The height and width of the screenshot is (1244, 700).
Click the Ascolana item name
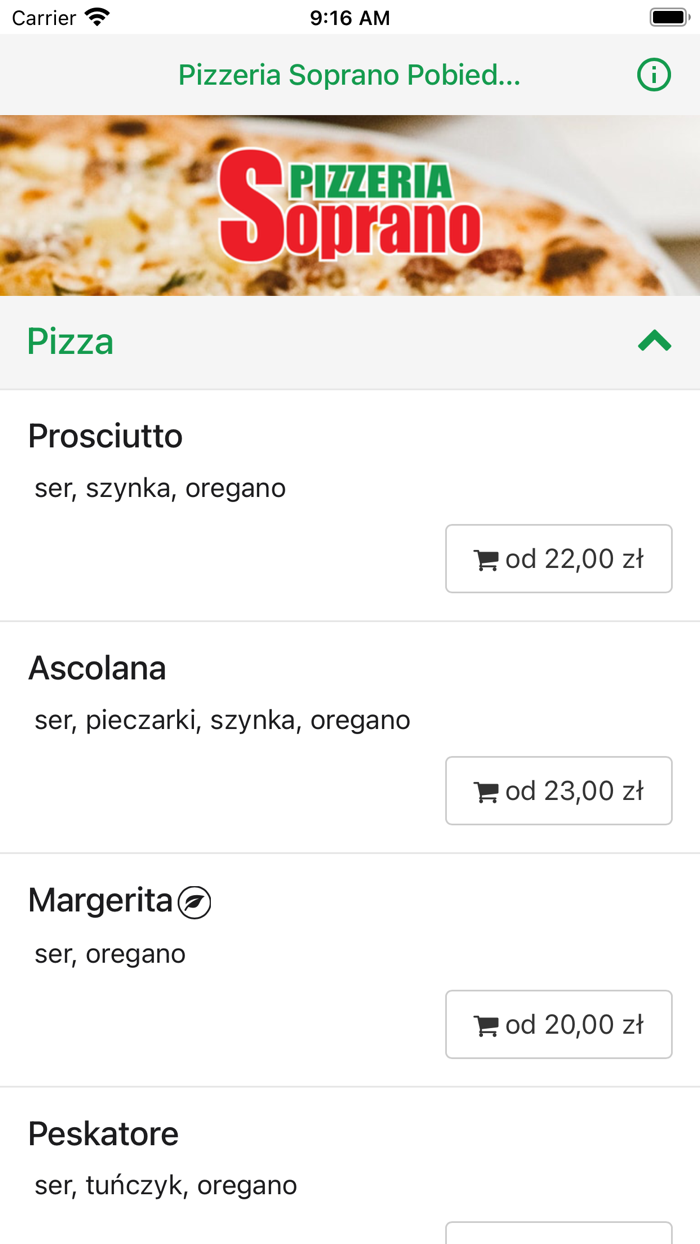(97, 668)
